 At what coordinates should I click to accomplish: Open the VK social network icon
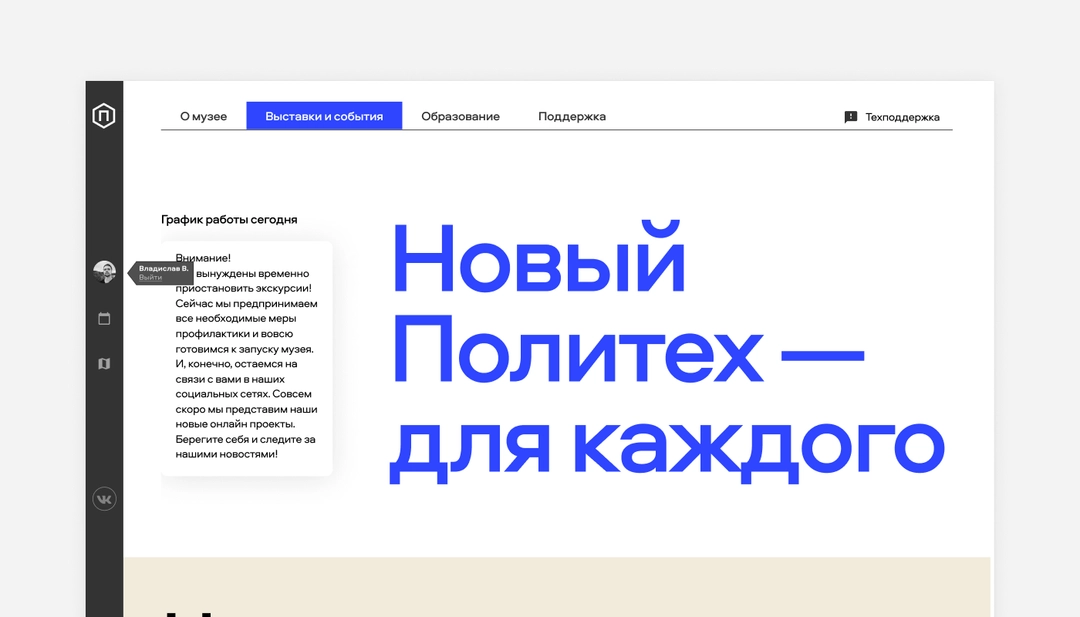[104, 499]
